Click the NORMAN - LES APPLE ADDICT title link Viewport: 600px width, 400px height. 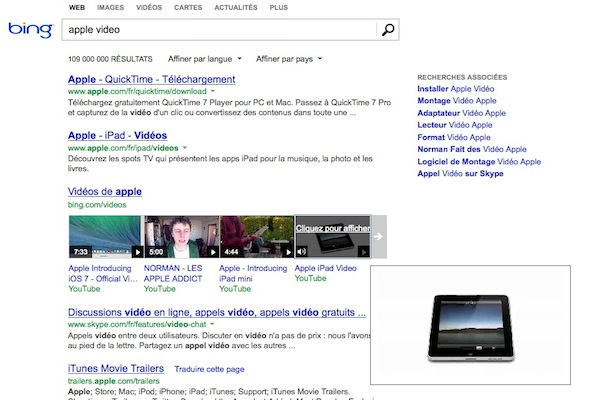pyautogui.click(x=173, y=273)
